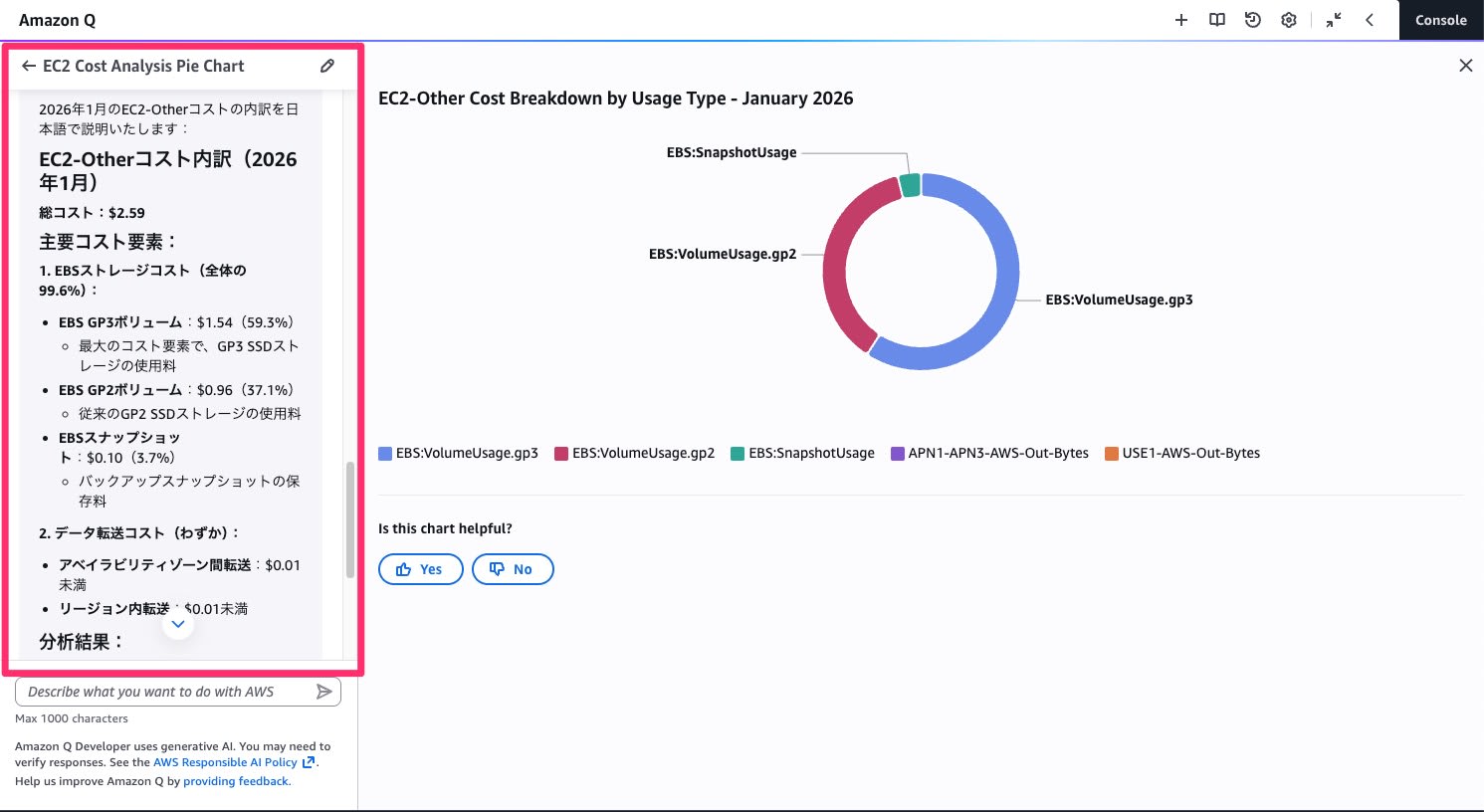
Task: Toggle USE1-AWS-Out-Bytes legend entry
Action: click(1182, 454)
